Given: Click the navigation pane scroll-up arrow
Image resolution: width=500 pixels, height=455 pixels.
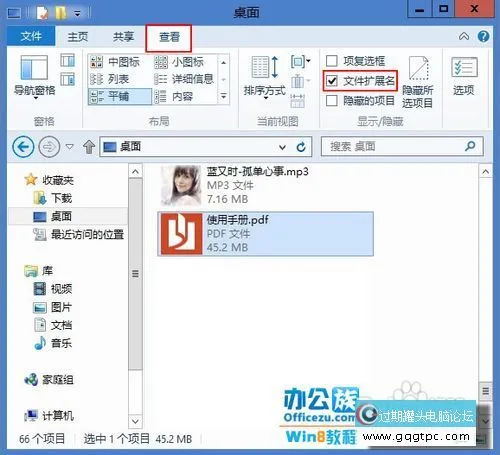Looking at the screenshot, I should [135, 172].
